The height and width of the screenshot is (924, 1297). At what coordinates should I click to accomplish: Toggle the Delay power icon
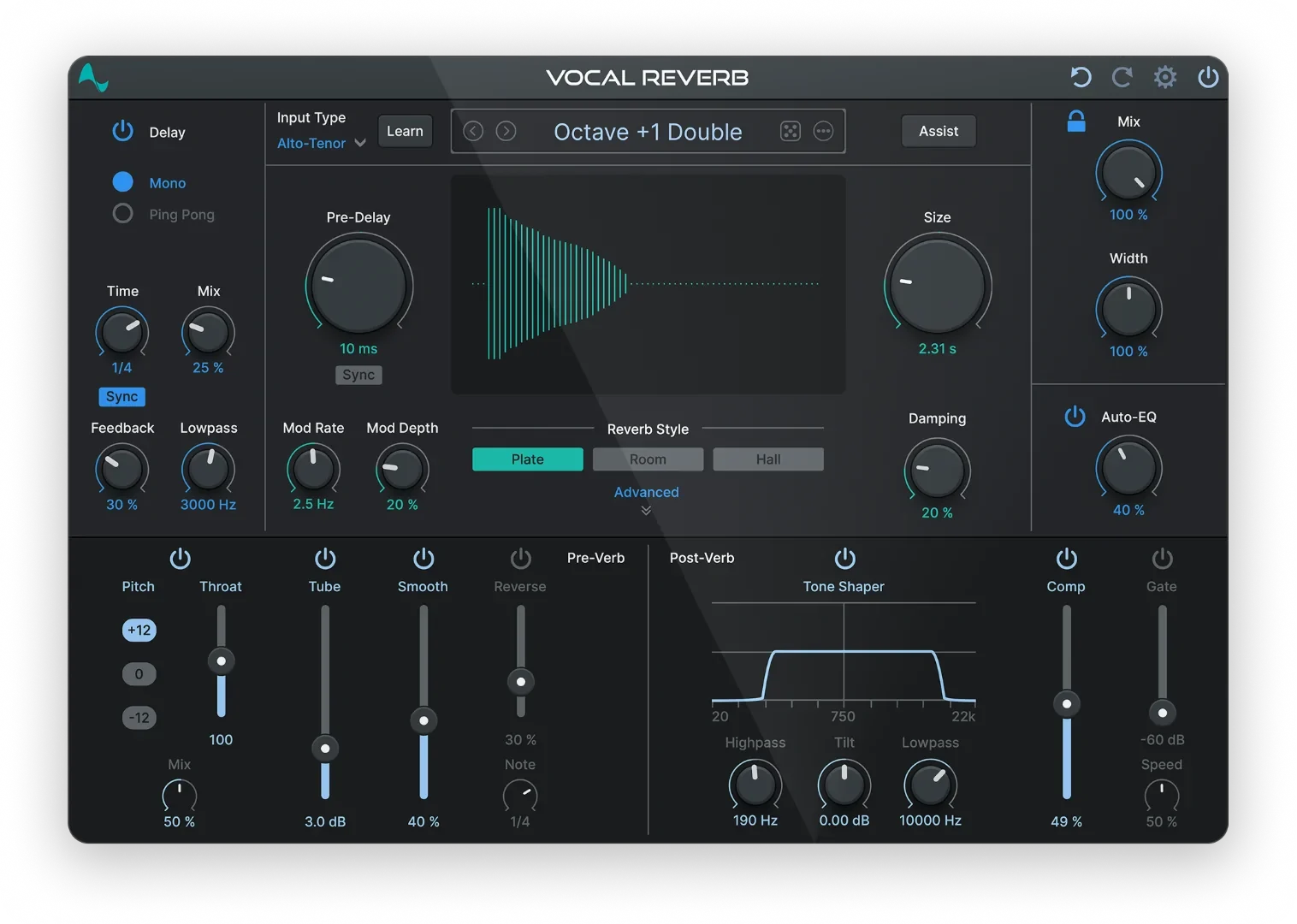coord(123,131)
